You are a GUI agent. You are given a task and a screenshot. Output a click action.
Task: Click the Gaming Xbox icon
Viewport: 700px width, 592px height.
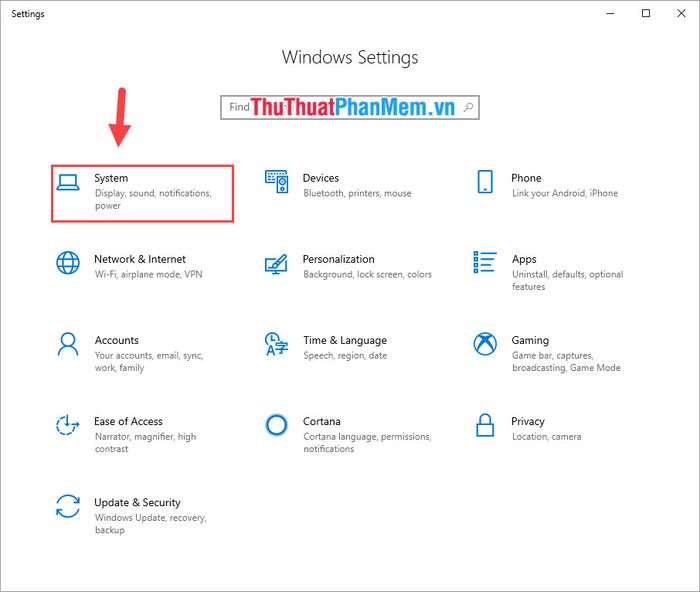tap(485, 344)
